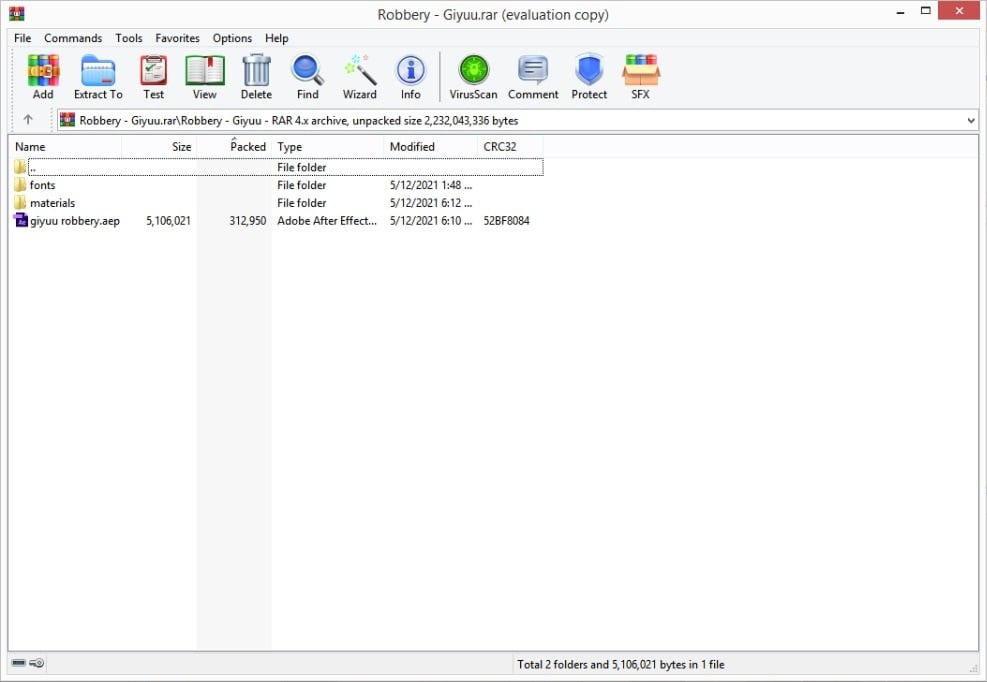The height and width of the screenshot is (682, 987).
Task: Click the After Effects file icon
Action: 21,220
